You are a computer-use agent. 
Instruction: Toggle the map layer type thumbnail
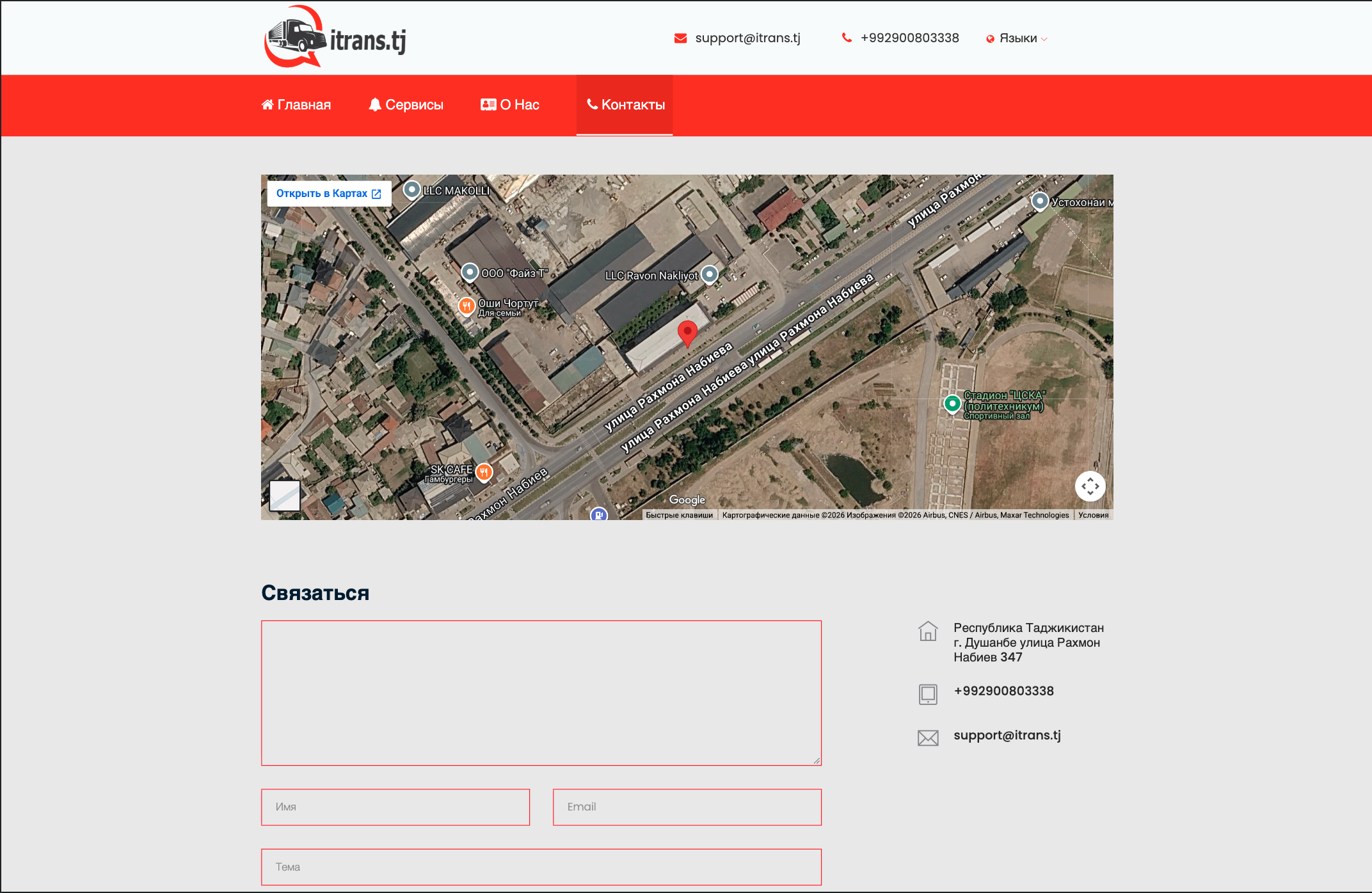[285, 496]
